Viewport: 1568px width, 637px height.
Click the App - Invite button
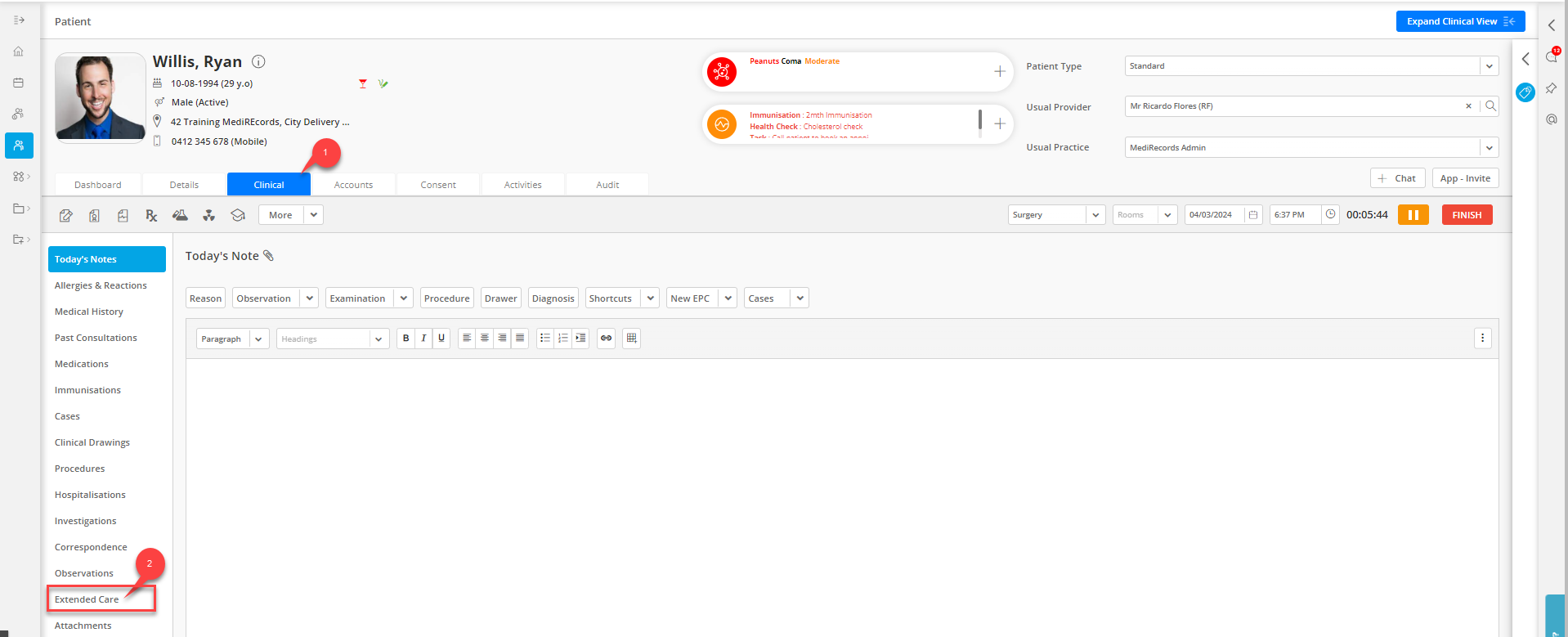tap(1465, 178)
